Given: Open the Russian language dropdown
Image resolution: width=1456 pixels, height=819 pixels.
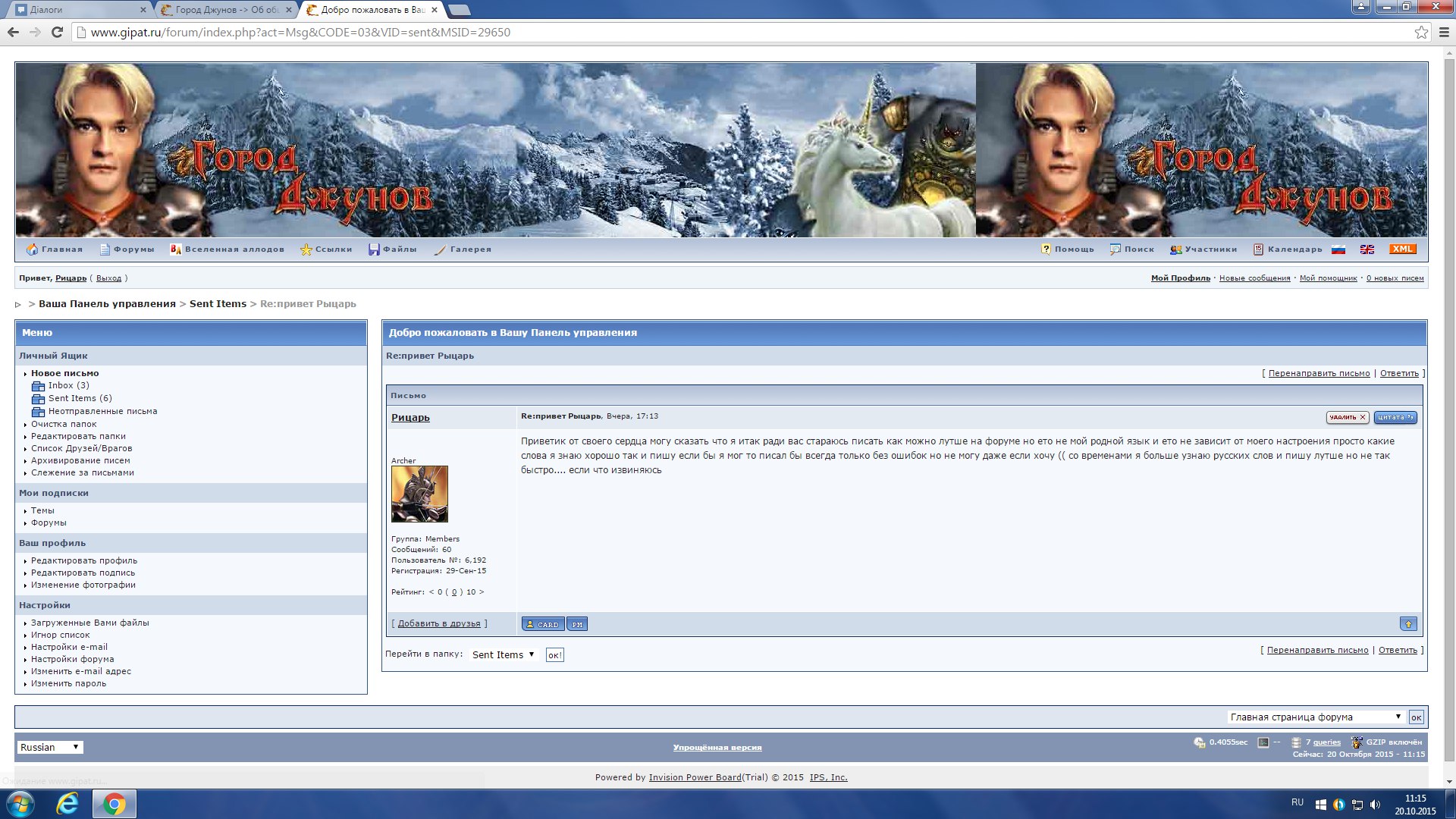Looking at the screenshot, I should point(50,747).
